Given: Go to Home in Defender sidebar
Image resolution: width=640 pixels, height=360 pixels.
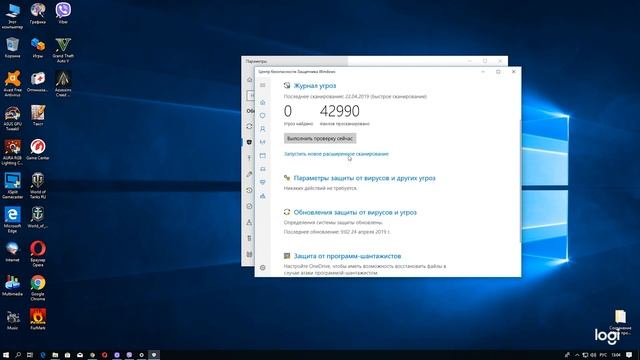Looking at the screenshot, I should (x=263, y=102).
